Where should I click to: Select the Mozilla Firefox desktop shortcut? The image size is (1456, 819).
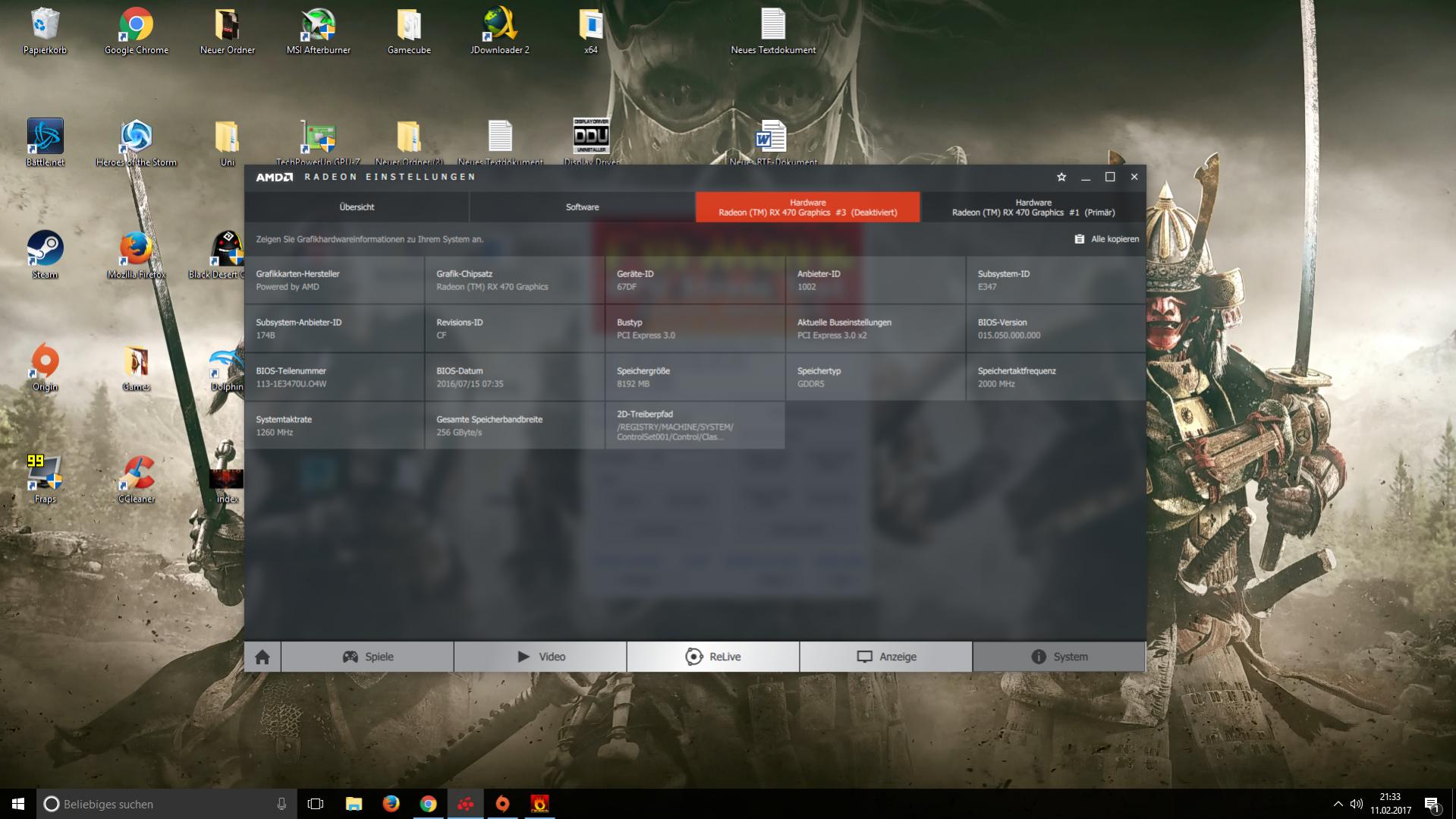pos(136,255)
